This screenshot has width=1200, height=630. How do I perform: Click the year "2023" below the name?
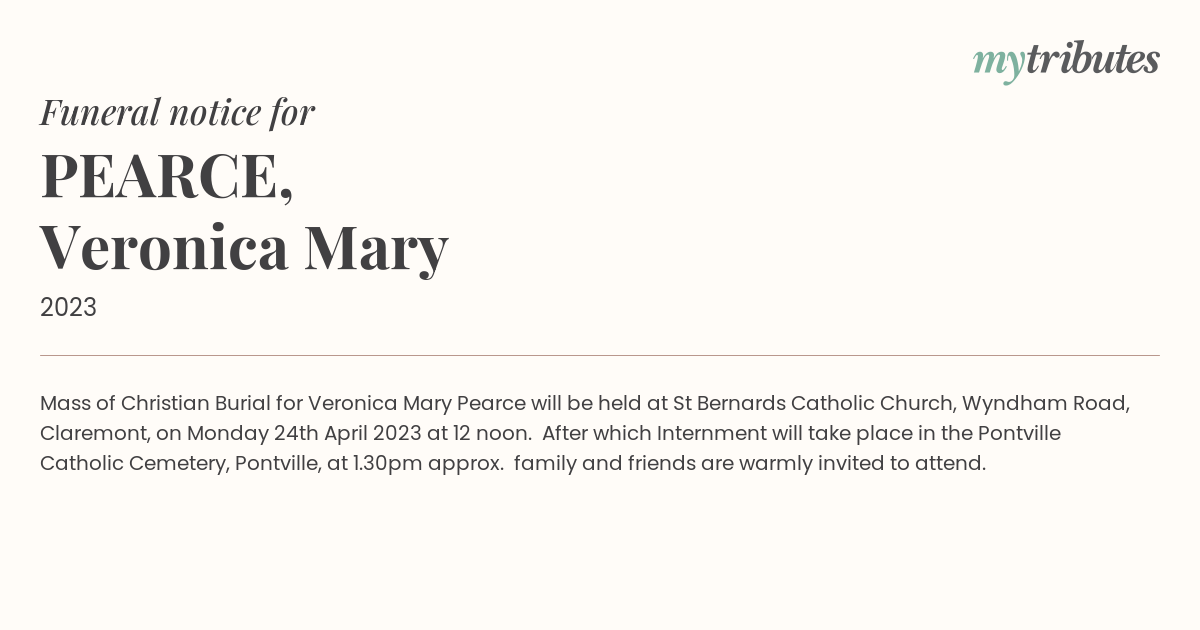pyautogui.click(x=68, y=307)
